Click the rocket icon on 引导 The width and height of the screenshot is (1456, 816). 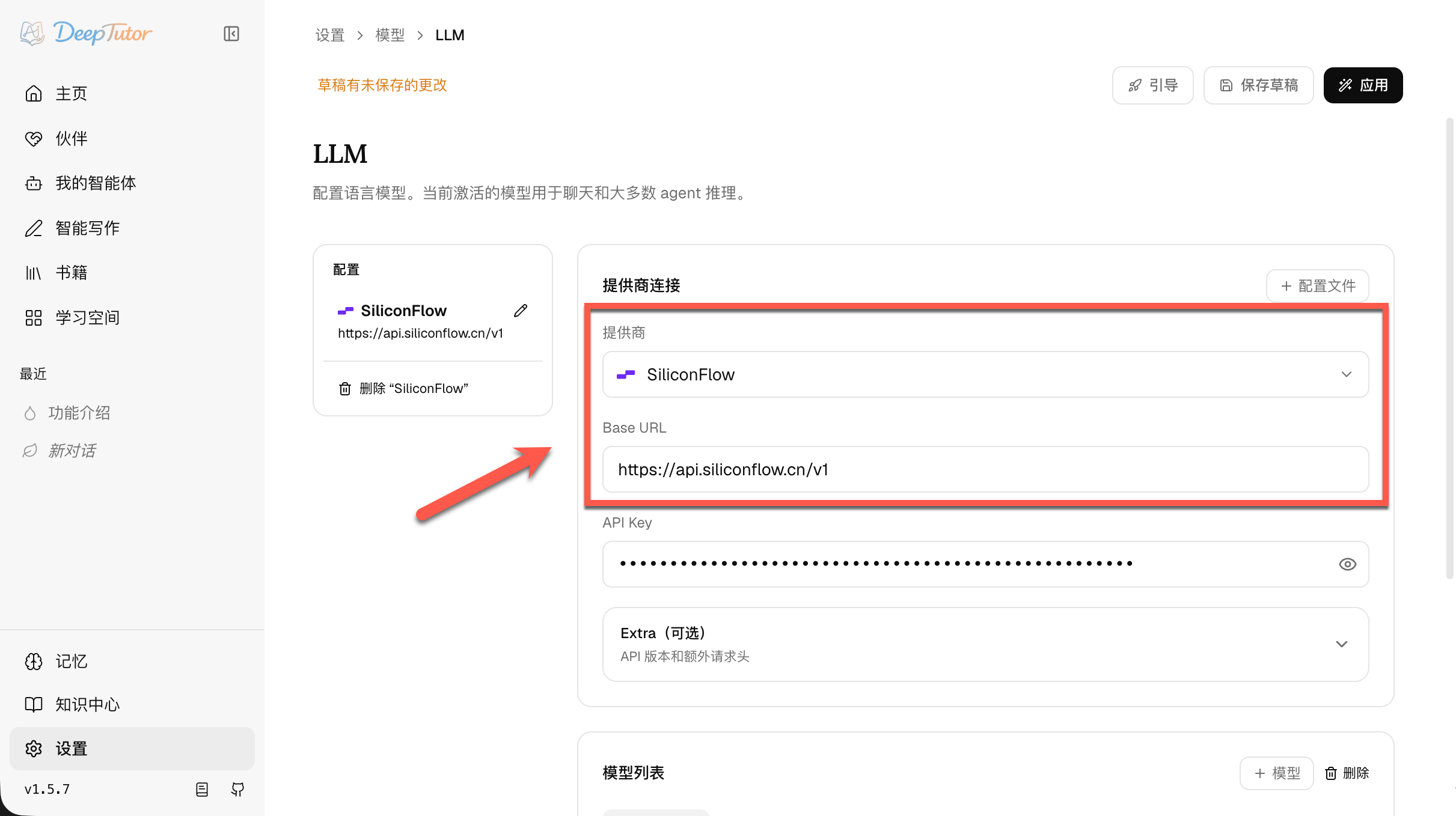(1135, 85)
